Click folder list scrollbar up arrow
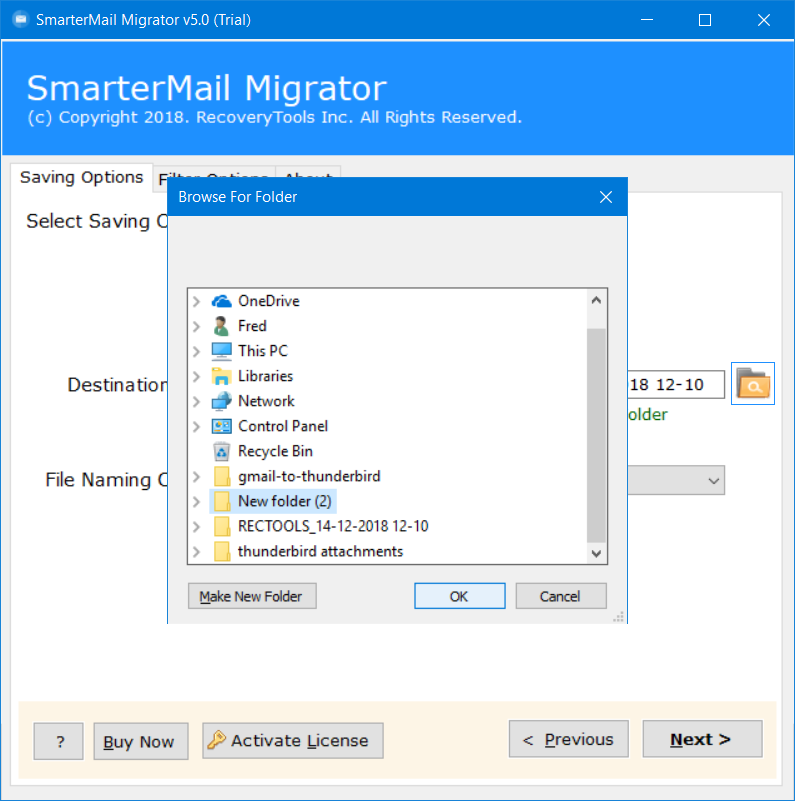 click(596, 300)
